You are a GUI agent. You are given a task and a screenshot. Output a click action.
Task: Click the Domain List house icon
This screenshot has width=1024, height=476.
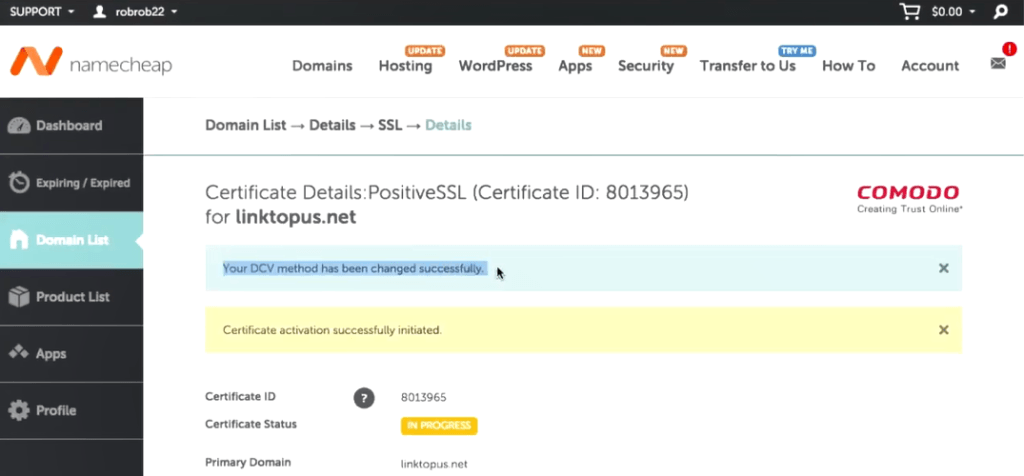[19, 240]
